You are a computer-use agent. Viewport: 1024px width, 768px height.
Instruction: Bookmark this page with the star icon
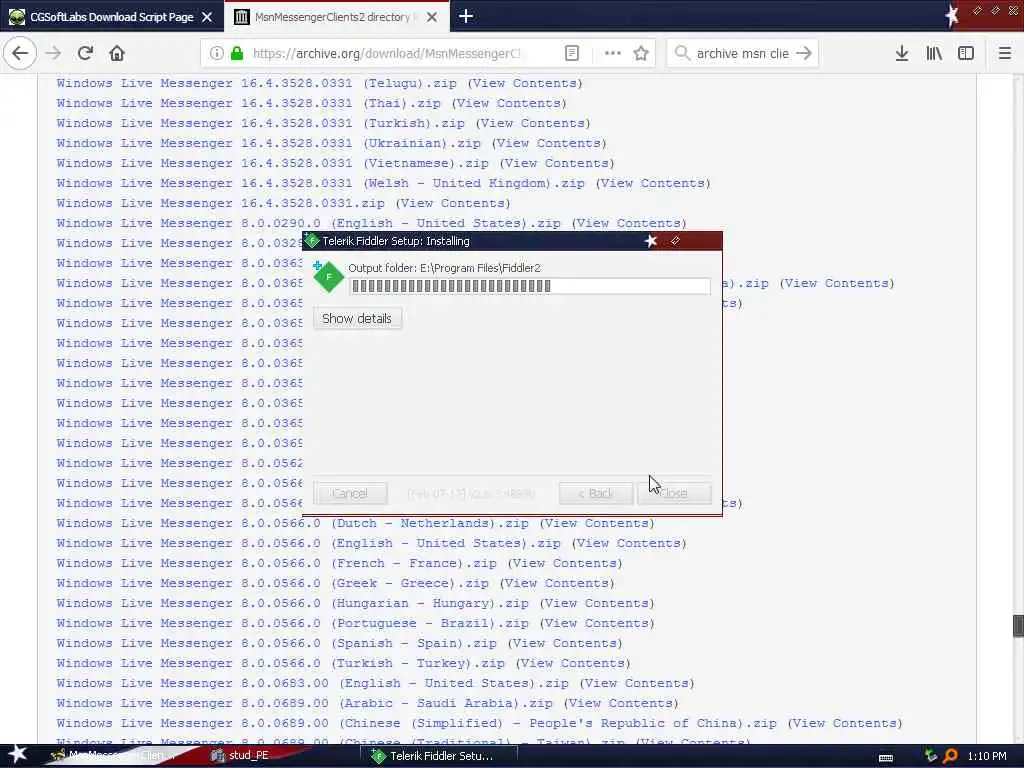click(641, 53)
